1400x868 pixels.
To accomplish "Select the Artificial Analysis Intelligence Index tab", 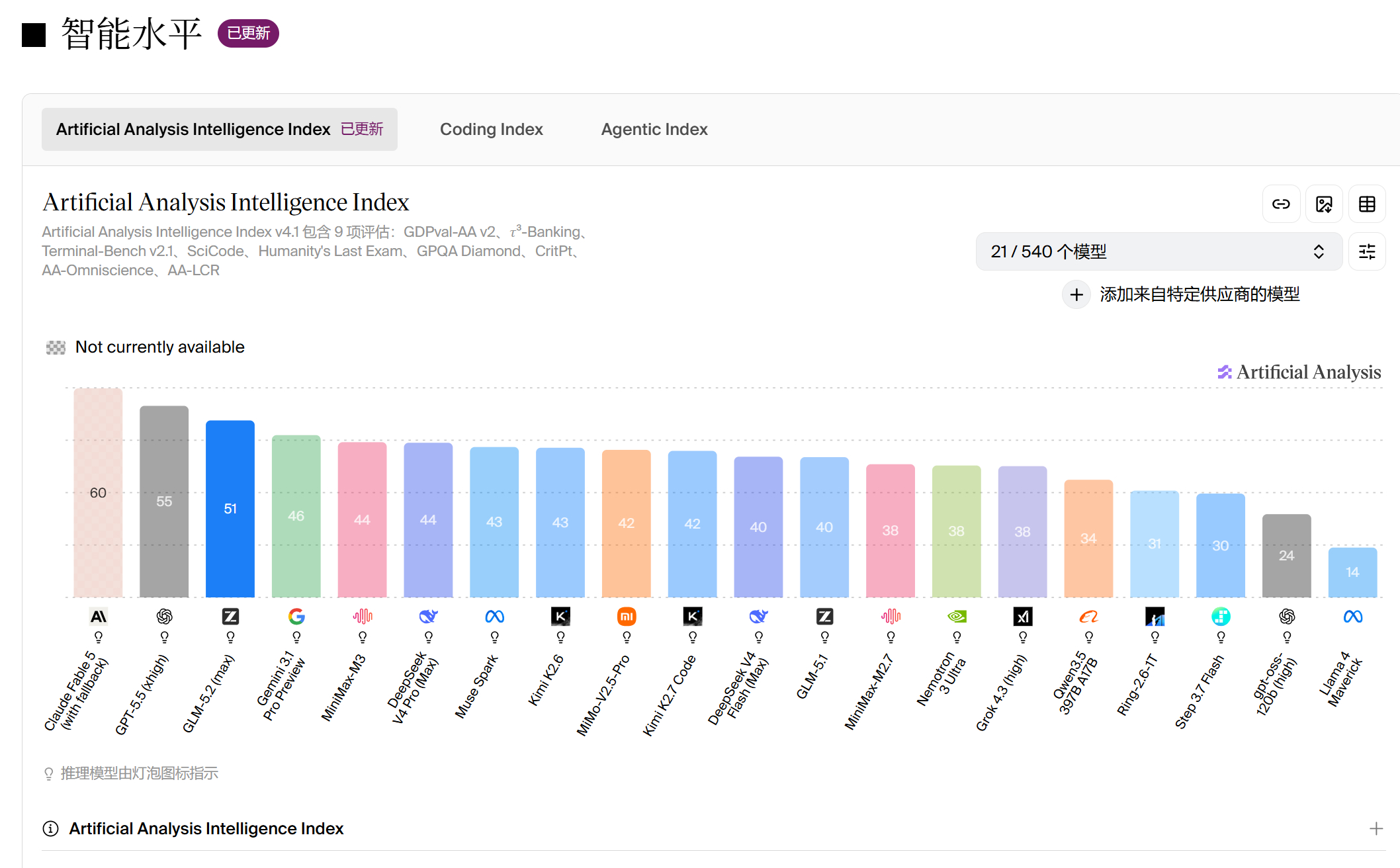I will 220,129.
